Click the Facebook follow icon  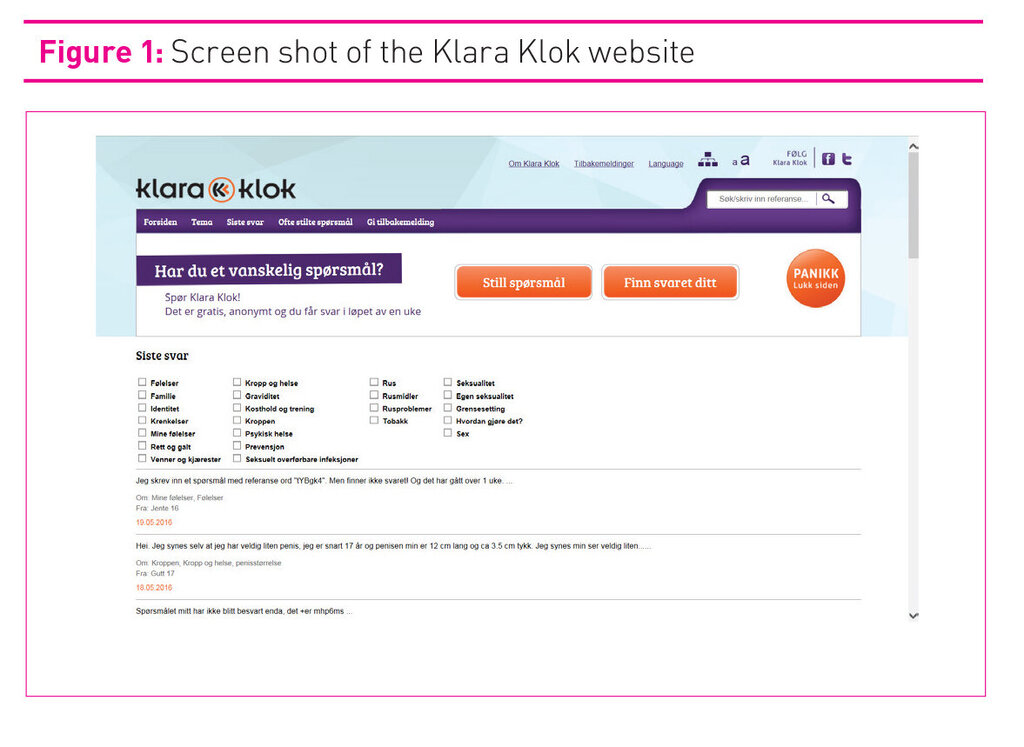tap(828, 159)
